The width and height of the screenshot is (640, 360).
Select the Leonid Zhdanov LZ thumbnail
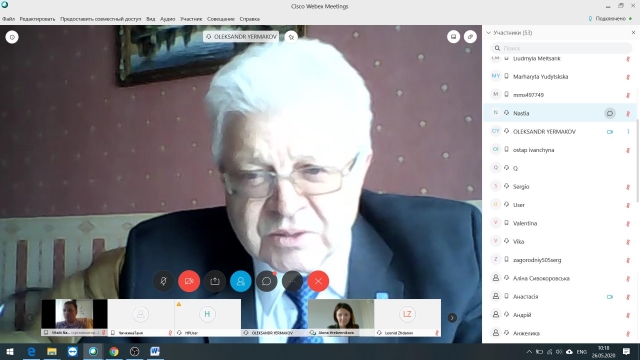click(407, 318)
